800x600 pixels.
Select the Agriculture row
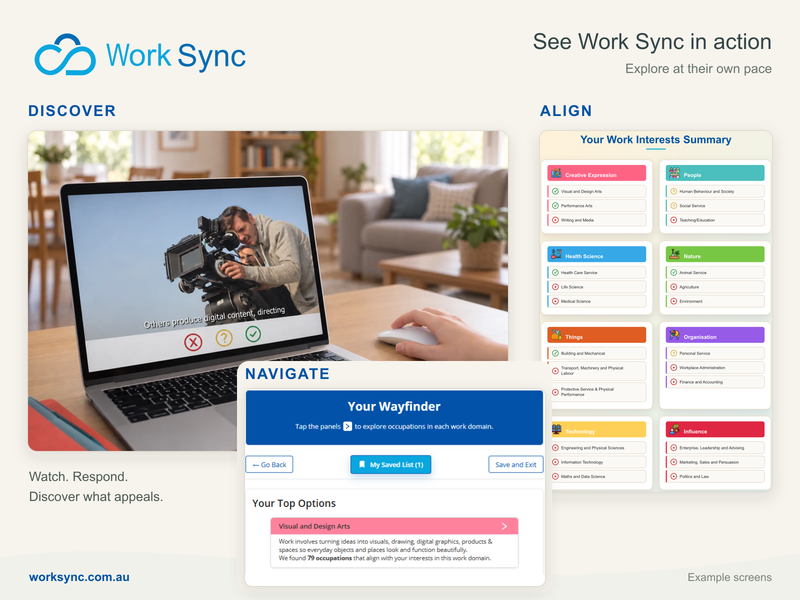click(x=715, y=287)
